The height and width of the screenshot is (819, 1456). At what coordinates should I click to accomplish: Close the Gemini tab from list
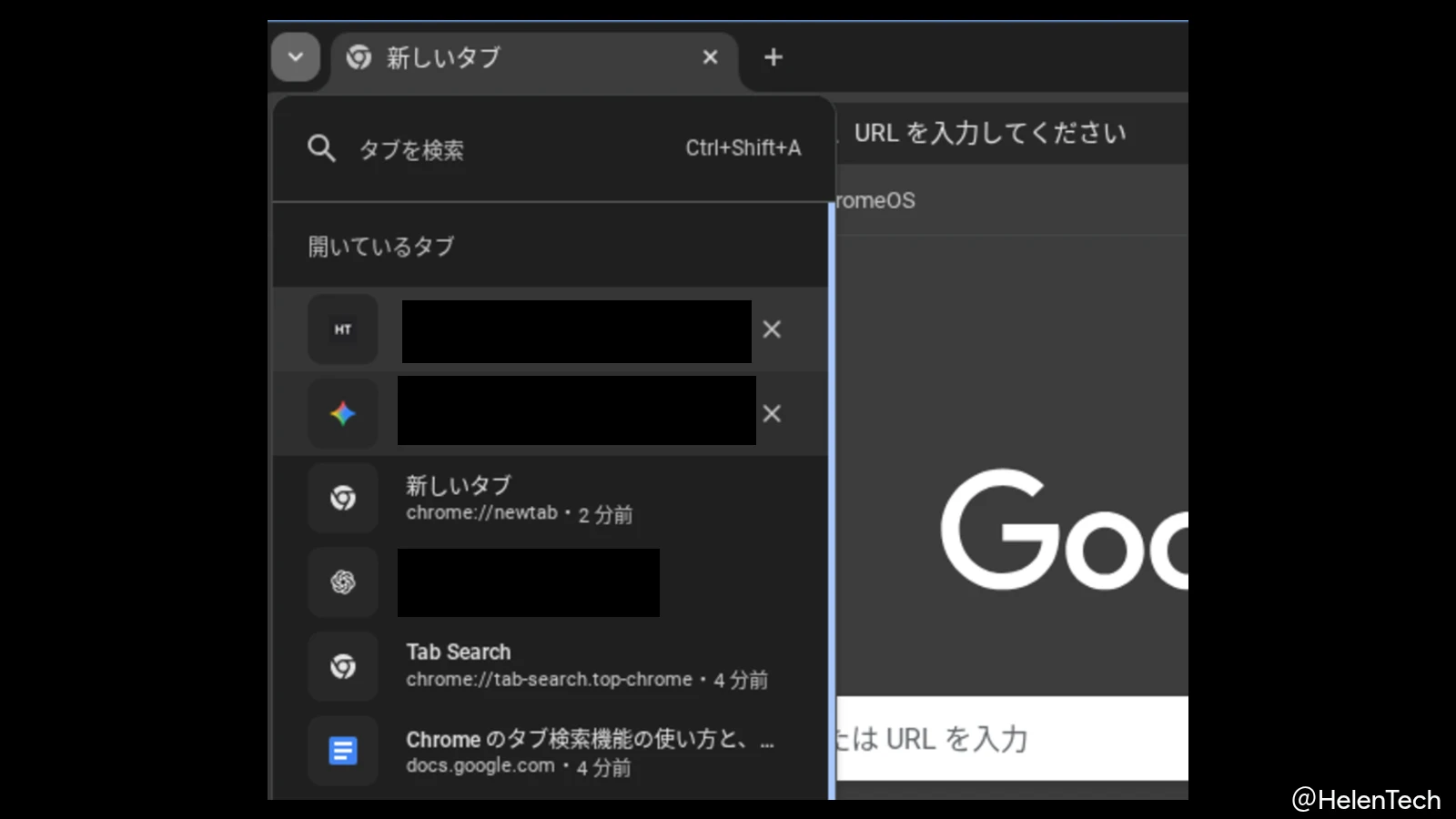[772, 414]
